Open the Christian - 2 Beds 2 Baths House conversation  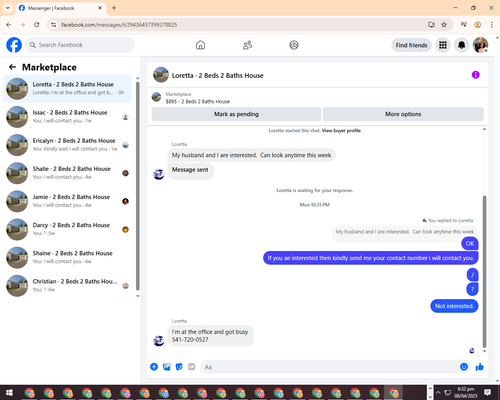pyautogui.click(x=67, y=286)
